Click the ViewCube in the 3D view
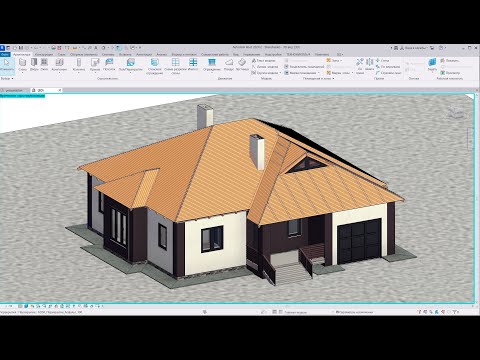This screenshot has width=480, height=360. point(455,112)
